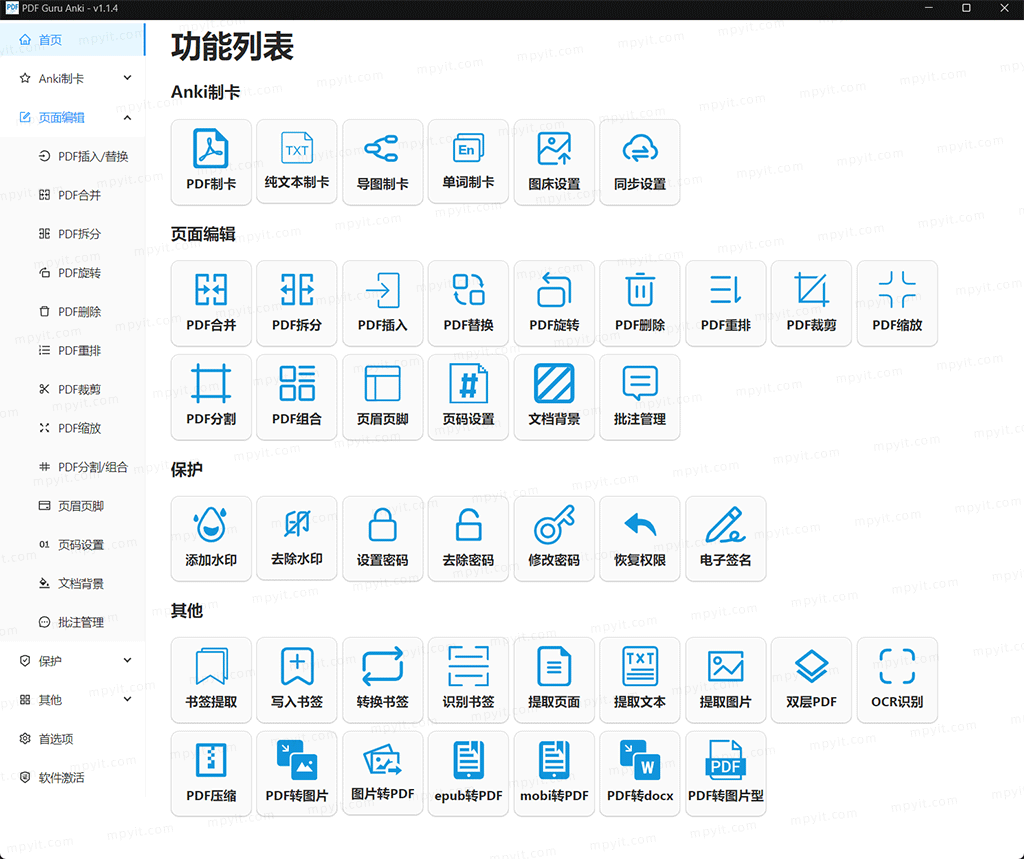Open the PDF制卡 tool
This screenshot has width=1024, height=859.
(x=211, y=162)
